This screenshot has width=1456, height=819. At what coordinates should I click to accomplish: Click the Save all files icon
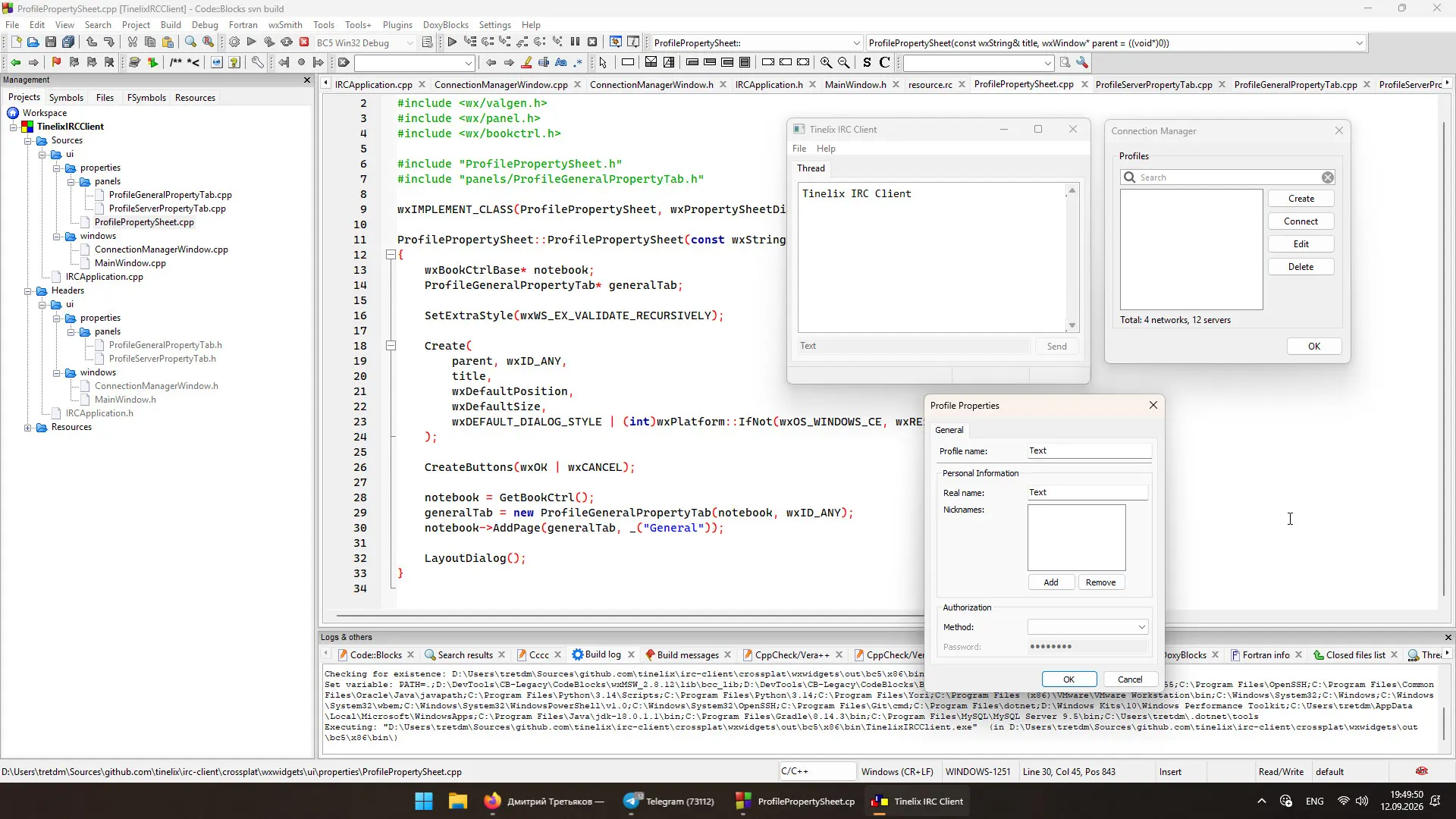coord(68,42)
